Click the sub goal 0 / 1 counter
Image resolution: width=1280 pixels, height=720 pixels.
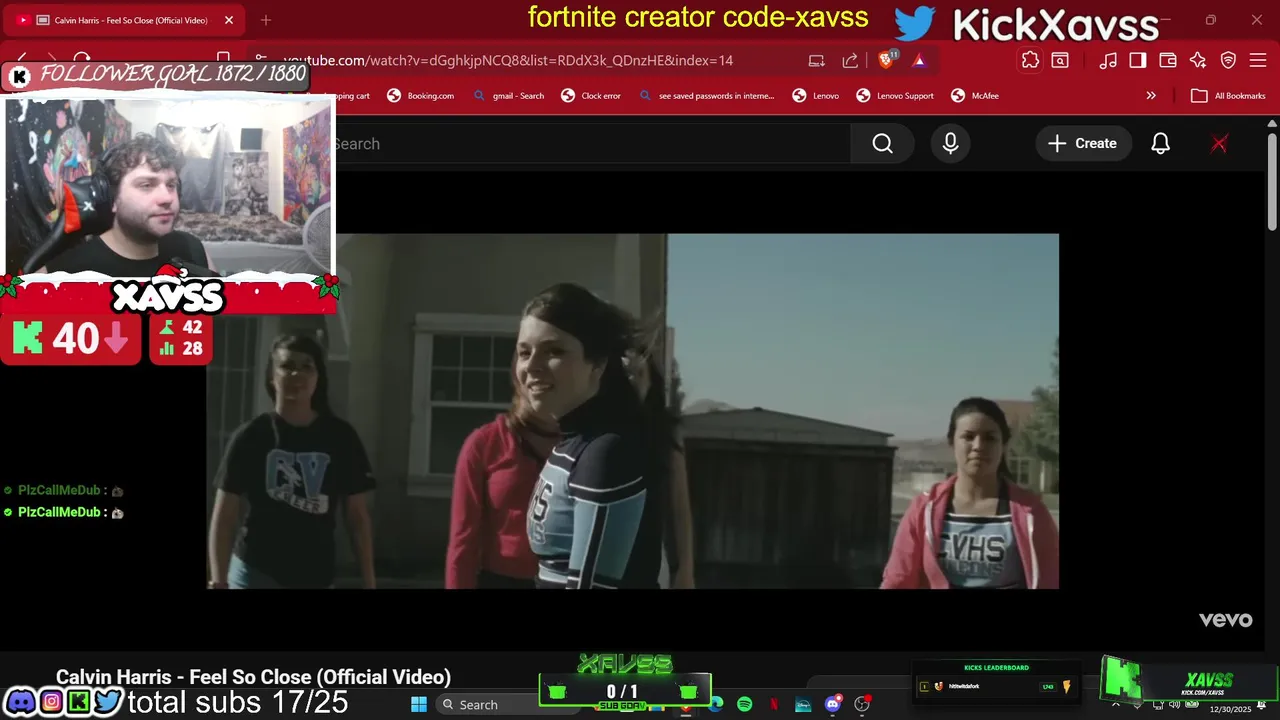click(622, 692)
